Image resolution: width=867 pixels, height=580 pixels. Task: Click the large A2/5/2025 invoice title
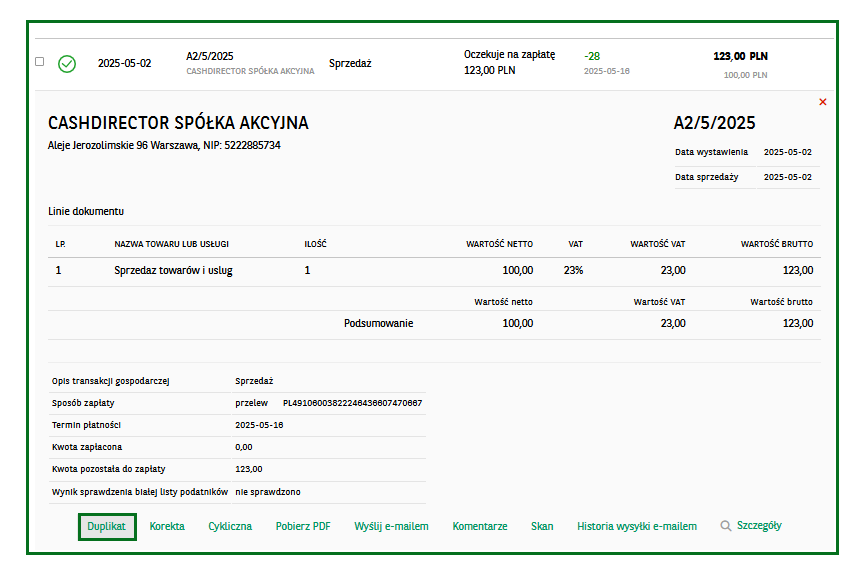pyautogui.click(x=714, y=123)
